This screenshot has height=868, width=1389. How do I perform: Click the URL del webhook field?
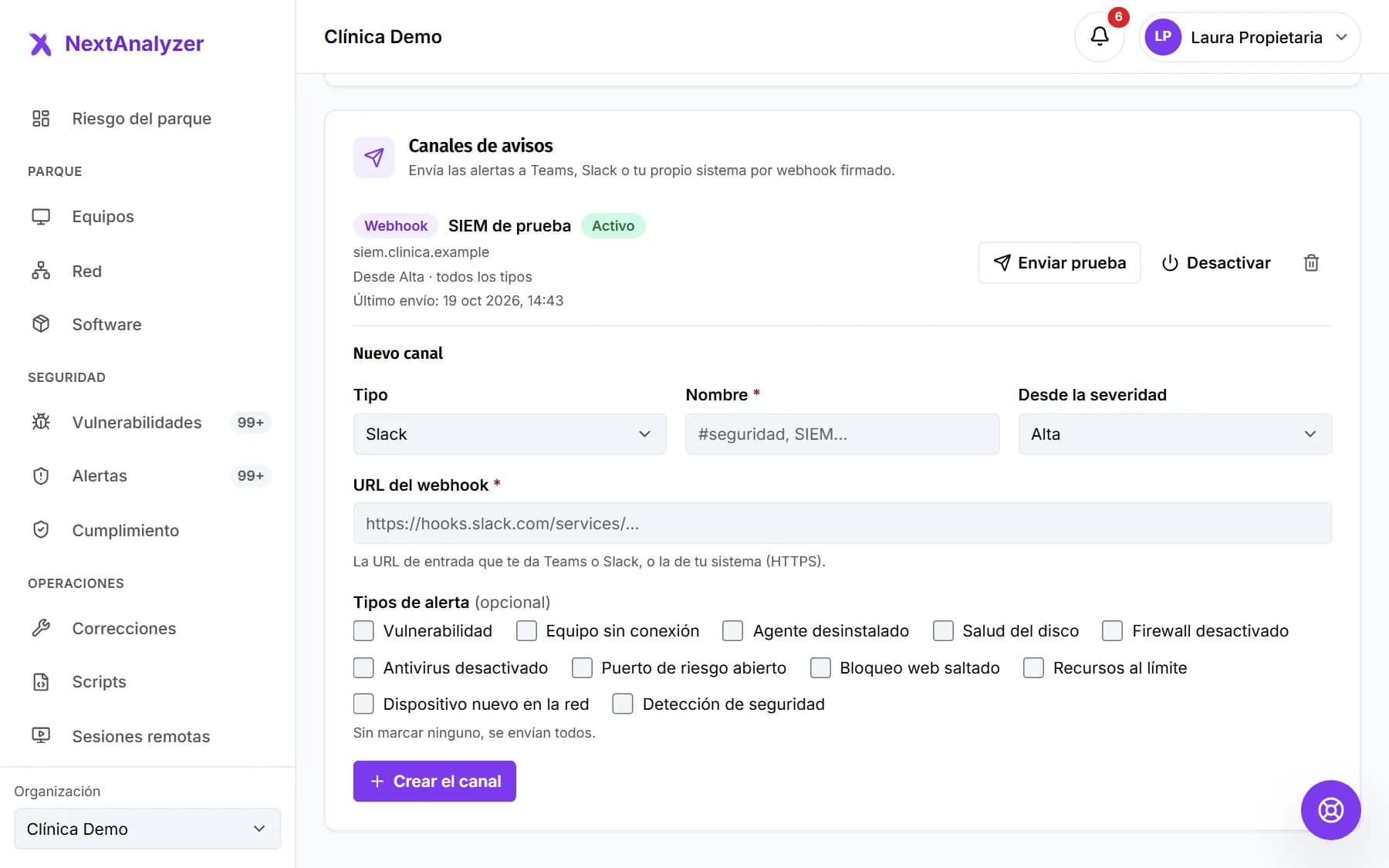842,523
